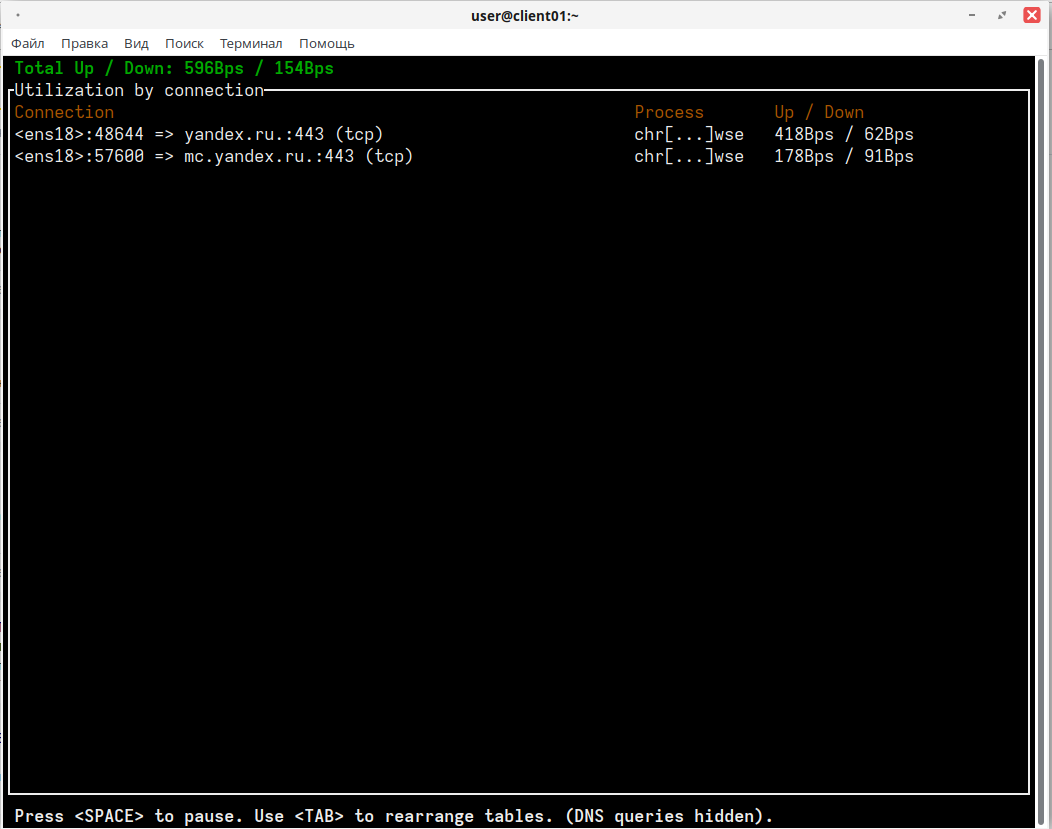Click the 154Bps total download value
Viewport: 1052px width, 829px height.
pyautogui.click(x=304, y=68)
